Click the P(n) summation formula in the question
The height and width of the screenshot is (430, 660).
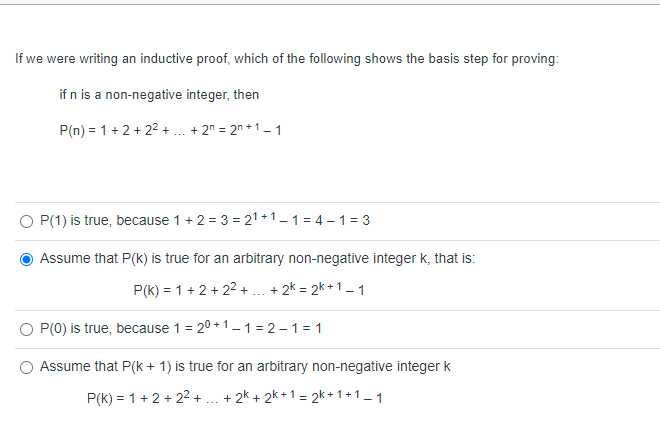[x=170, y=130]
